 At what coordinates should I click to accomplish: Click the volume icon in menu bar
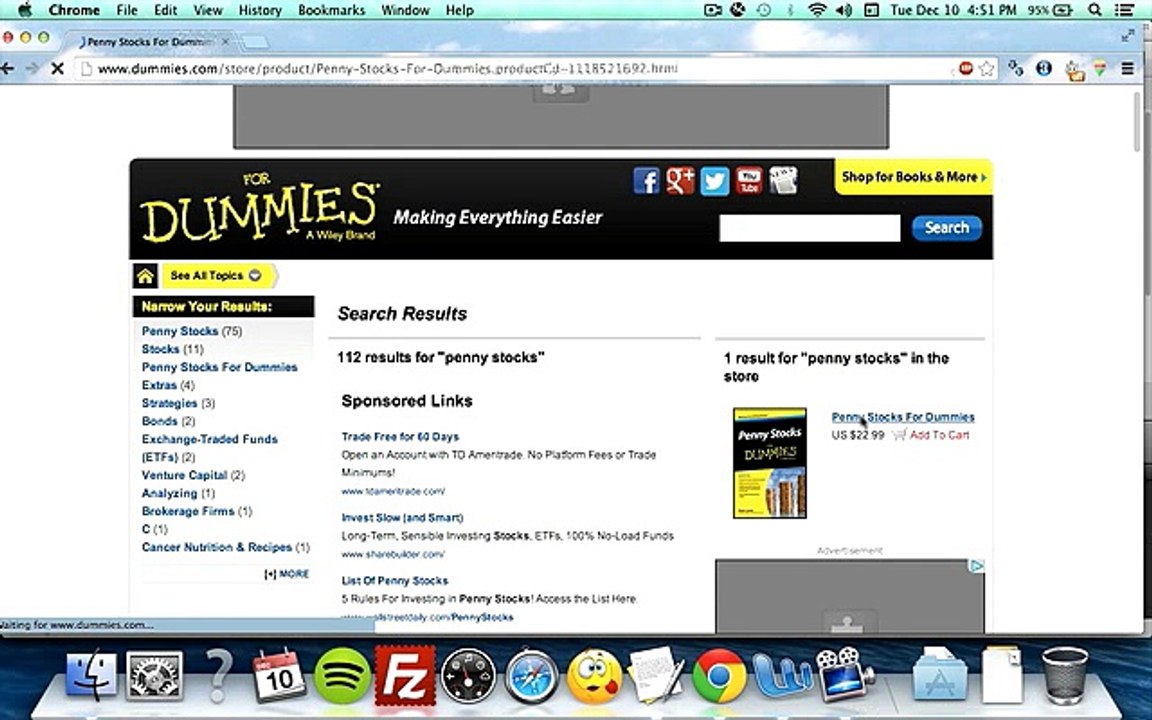[x=843, y=10]
